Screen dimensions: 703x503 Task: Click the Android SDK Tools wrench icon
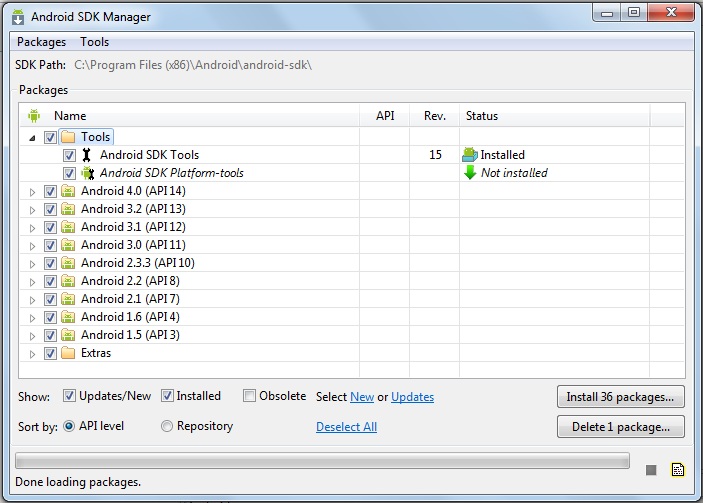[86, 155]
